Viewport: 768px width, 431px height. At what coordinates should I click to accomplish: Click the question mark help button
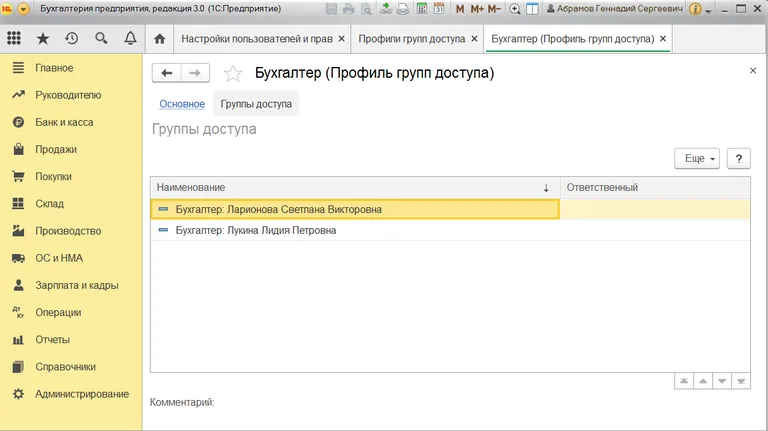click(x=738, y=158)
